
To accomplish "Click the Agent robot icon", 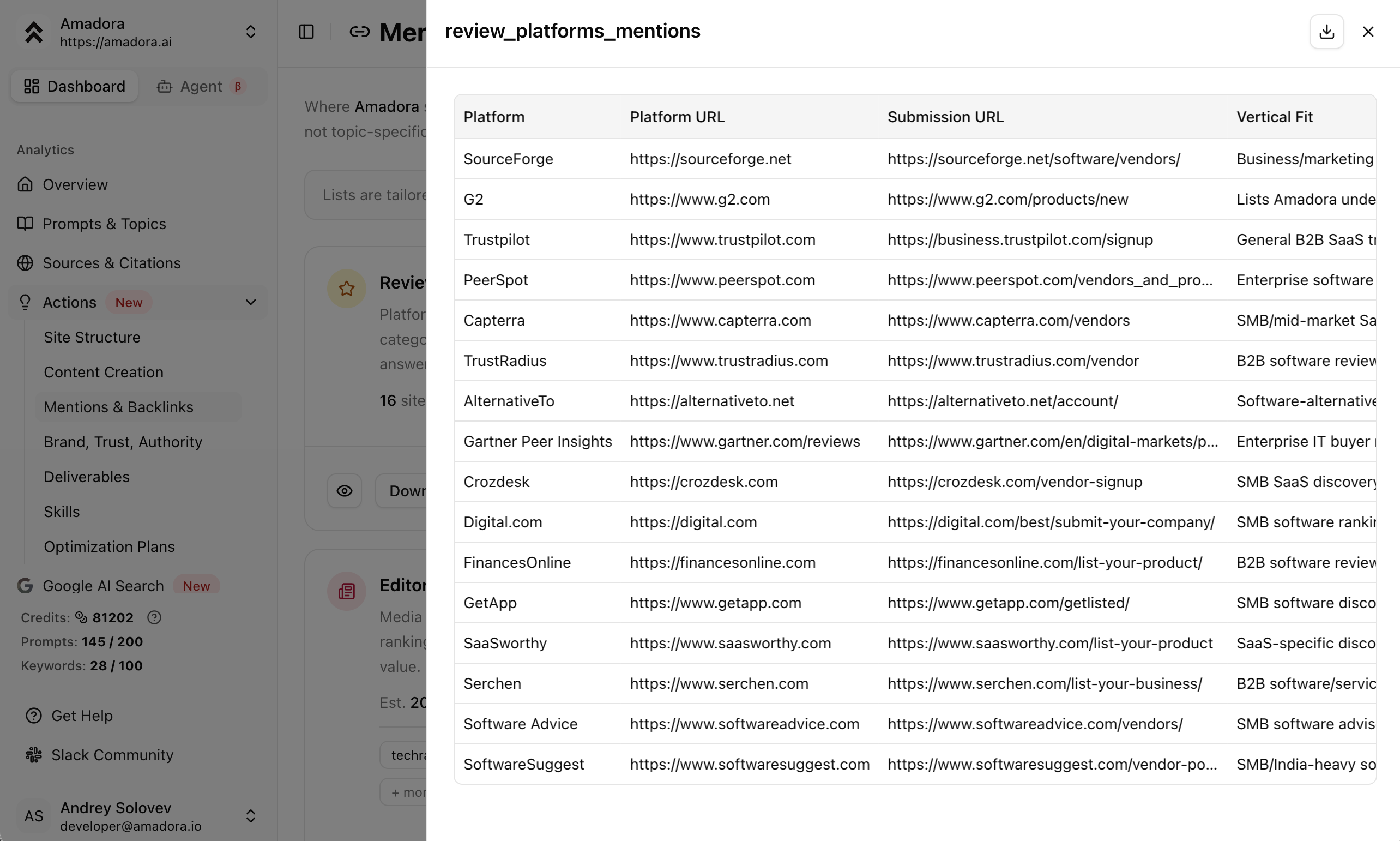I will [164, 86].
